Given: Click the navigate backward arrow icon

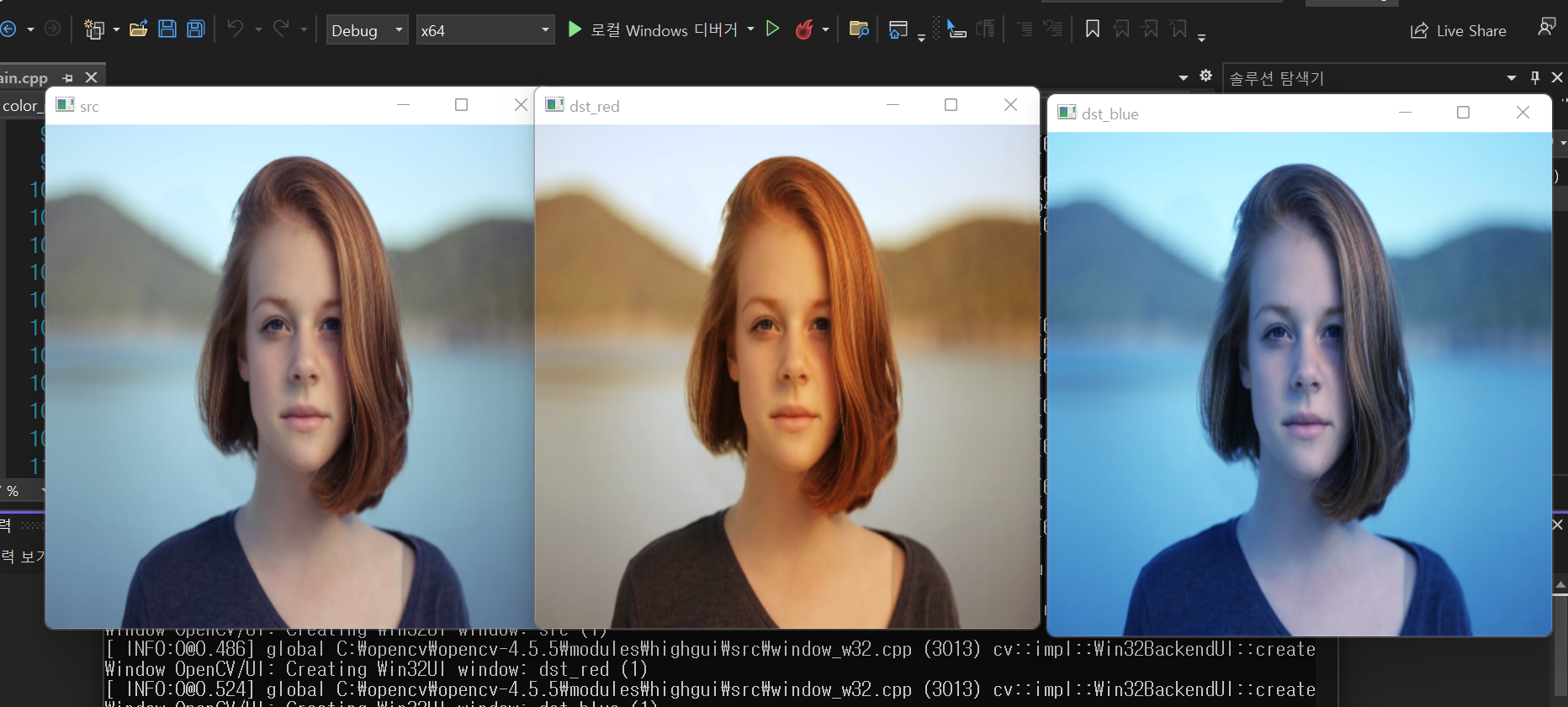Looking at the screenshot, I should 8,29.
